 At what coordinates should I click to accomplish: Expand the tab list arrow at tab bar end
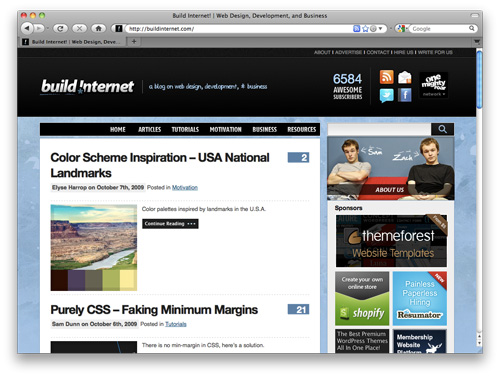(x=477, y=42)
